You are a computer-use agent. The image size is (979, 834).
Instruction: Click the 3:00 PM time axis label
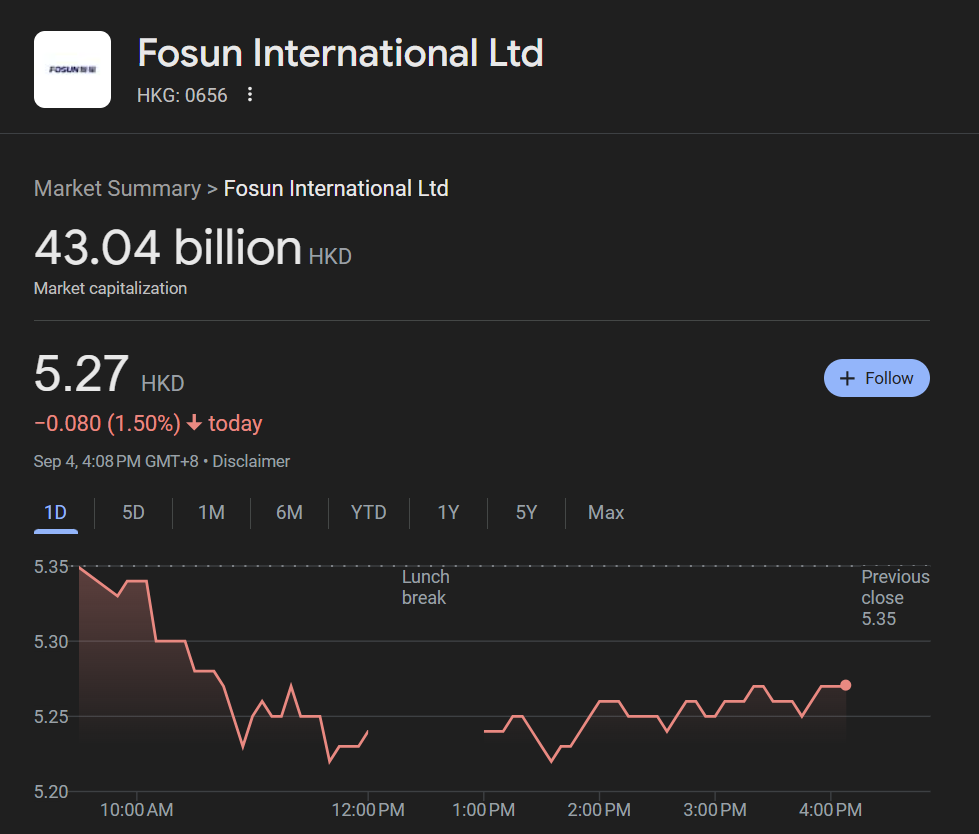(x=714, y=810)
